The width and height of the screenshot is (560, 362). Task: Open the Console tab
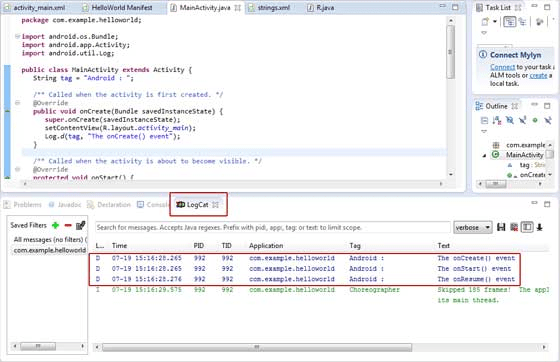(153, 205)
